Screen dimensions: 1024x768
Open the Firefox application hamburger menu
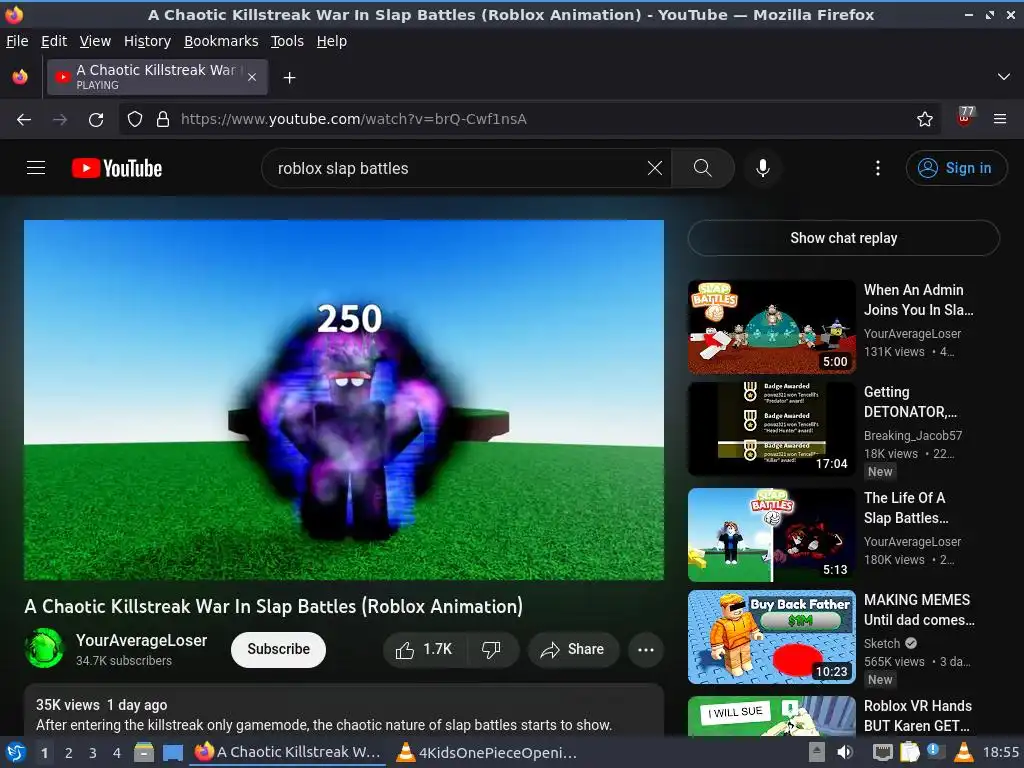pos(1000,120)
